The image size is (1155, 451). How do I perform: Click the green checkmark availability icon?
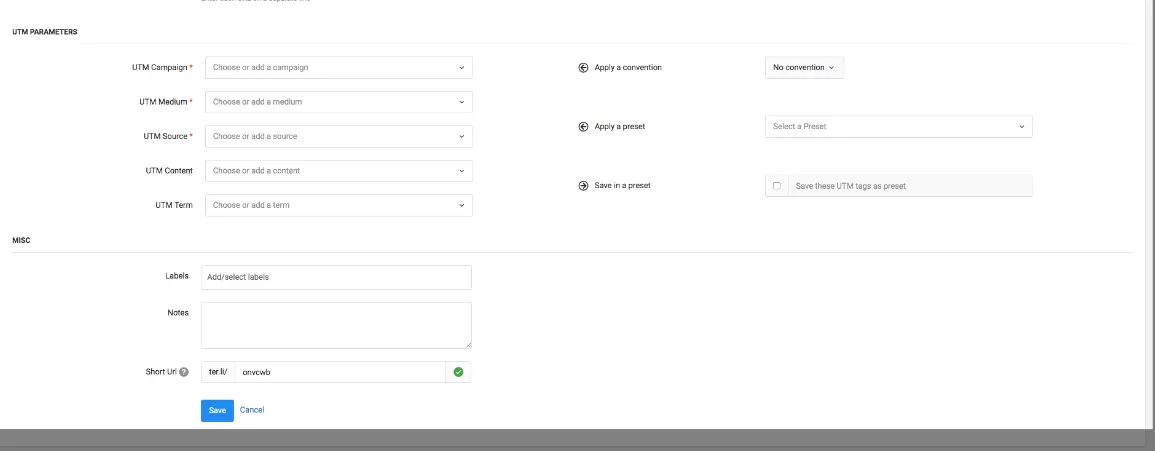click(458, 372)
